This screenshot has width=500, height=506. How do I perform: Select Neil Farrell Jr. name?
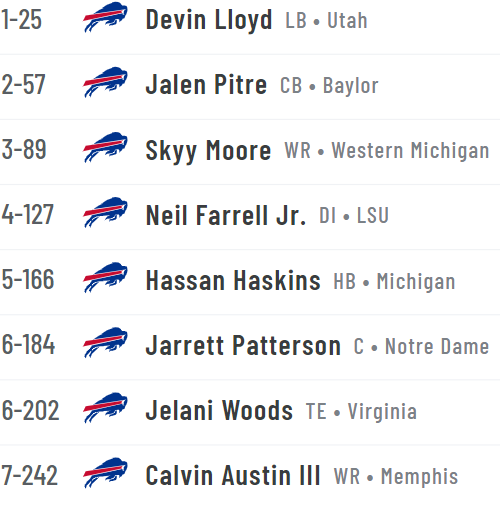226,215
